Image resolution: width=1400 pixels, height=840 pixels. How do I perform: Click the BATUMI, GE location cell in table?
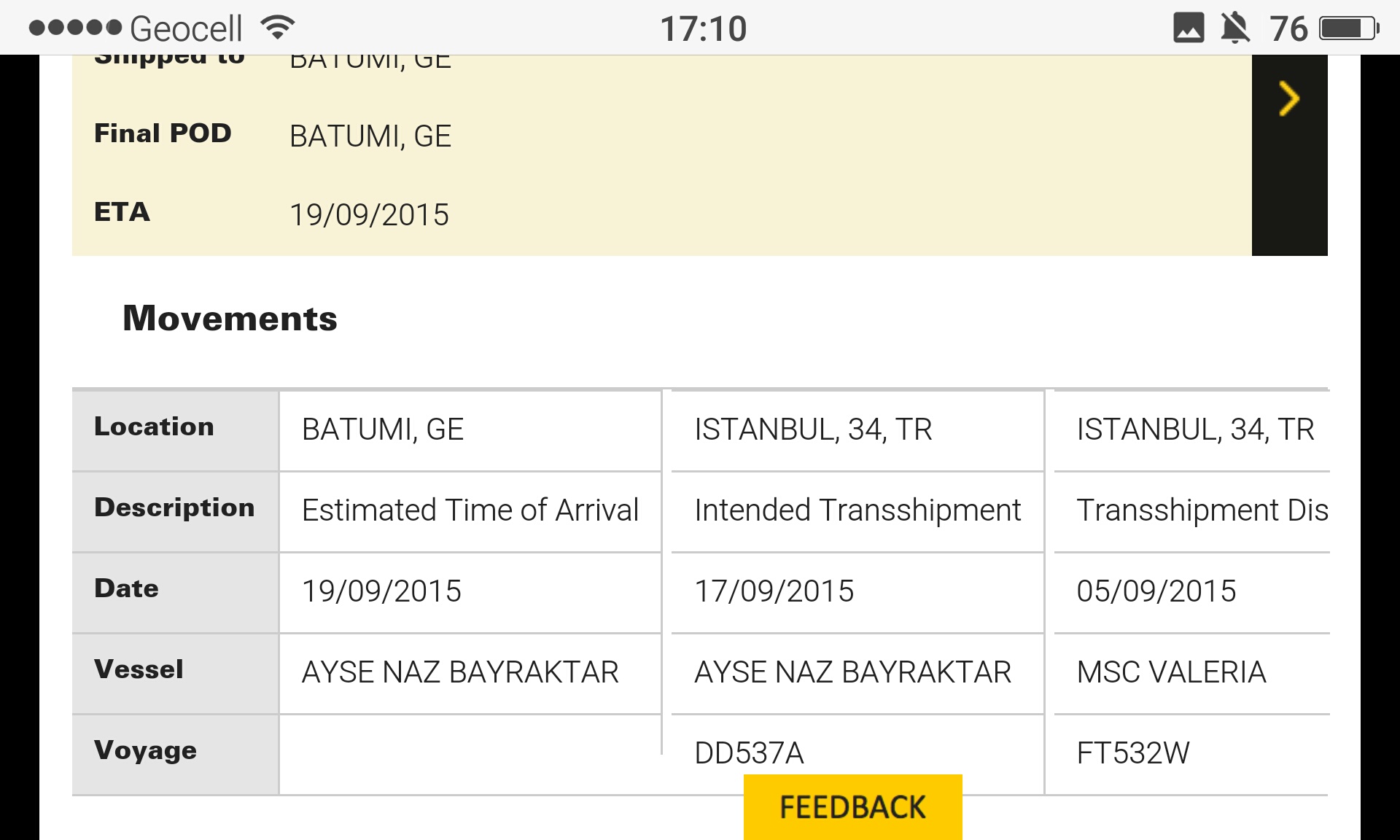pyautogui.click(x=383, y=429)
